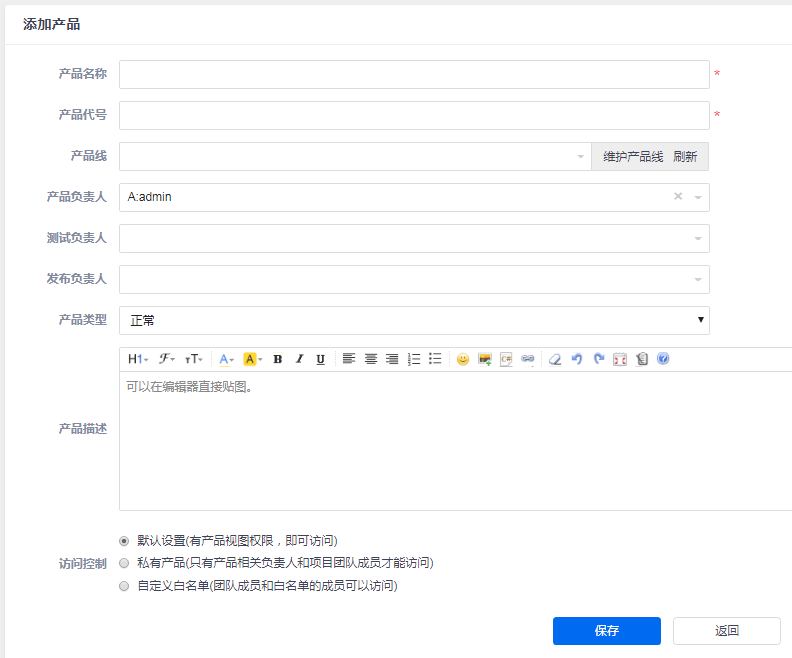Viewport: 792px width, 658px height.
Task: Expand the 产品线 product line dropdown
Action: pyautogui.click(x=581, y=157)
